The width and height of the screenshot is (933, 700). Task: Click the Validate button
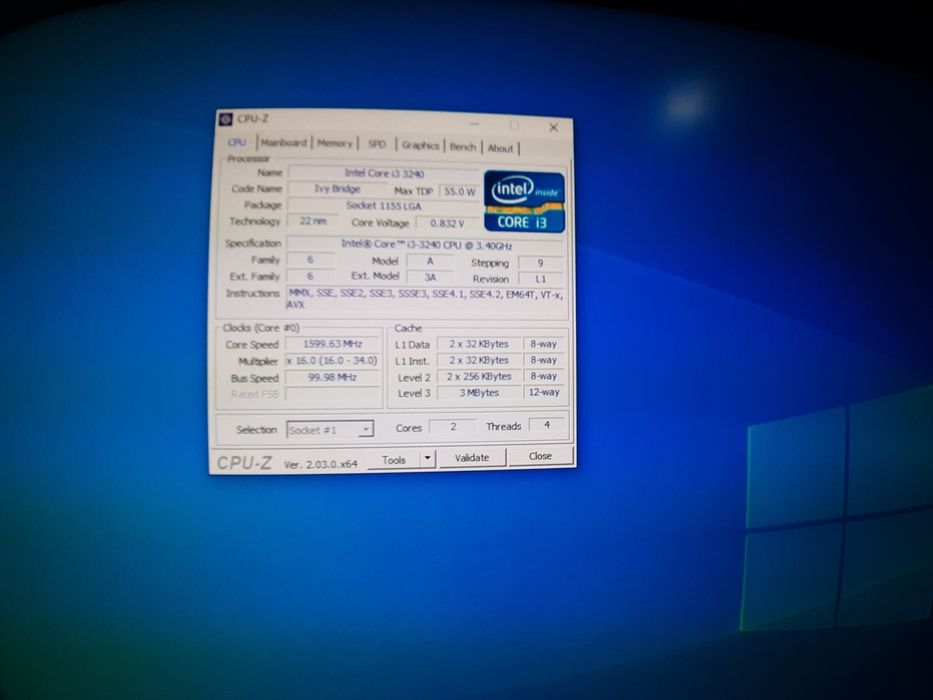click(x=472, y=458)
